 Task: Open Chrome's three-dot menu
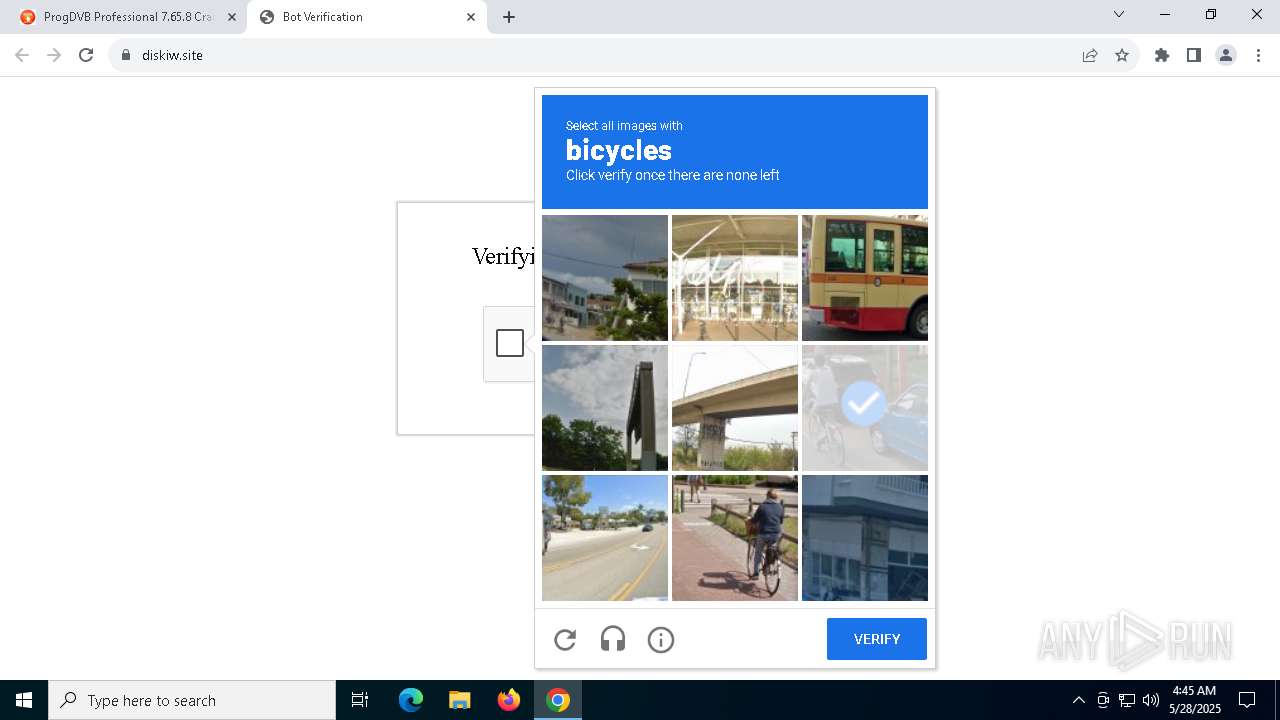click(x=1258, y=55)
